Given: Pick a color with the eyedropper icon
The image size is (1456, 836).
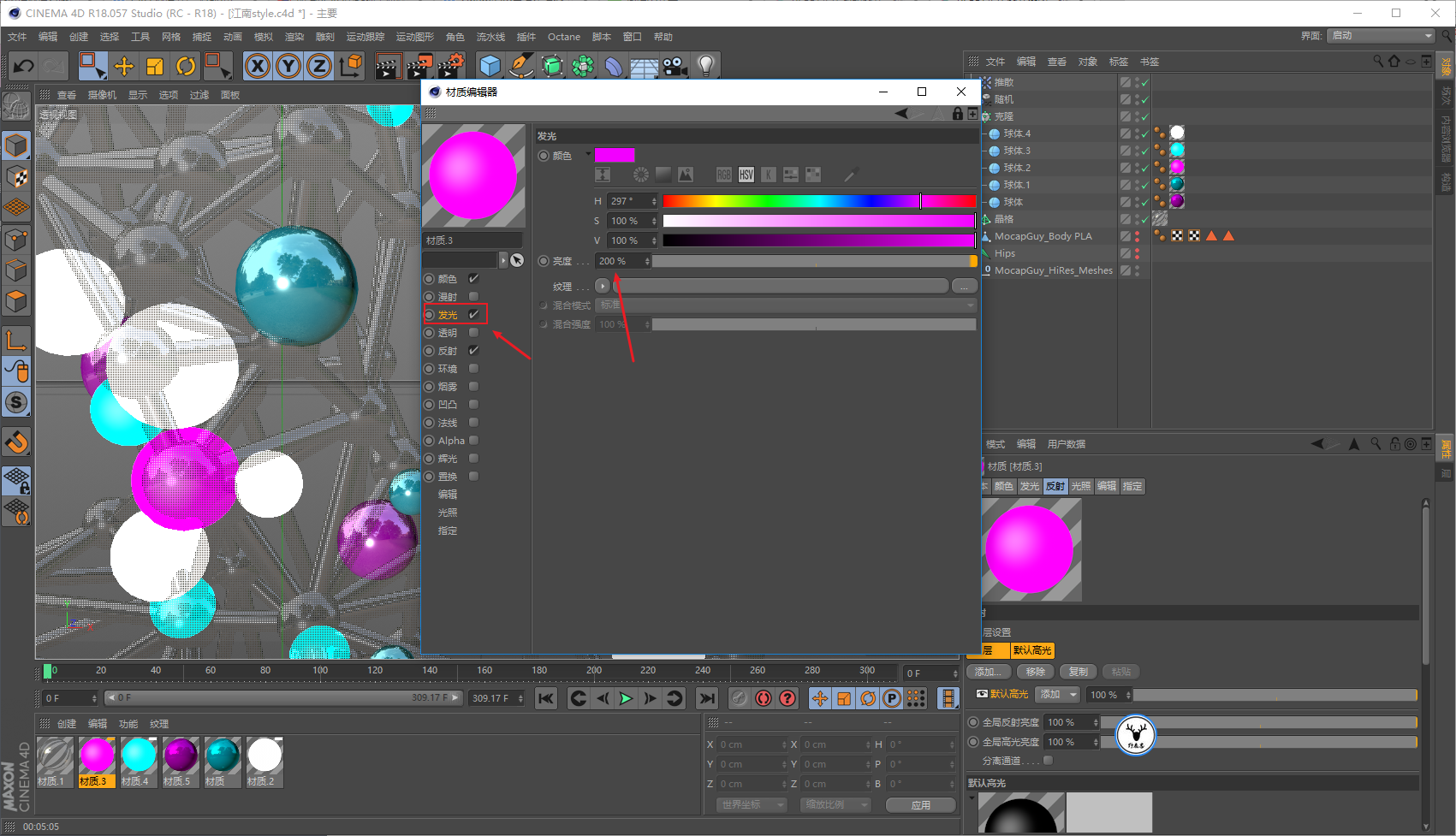Looking at the screenshot, I should pyautogui.click(x=851, y=175).
